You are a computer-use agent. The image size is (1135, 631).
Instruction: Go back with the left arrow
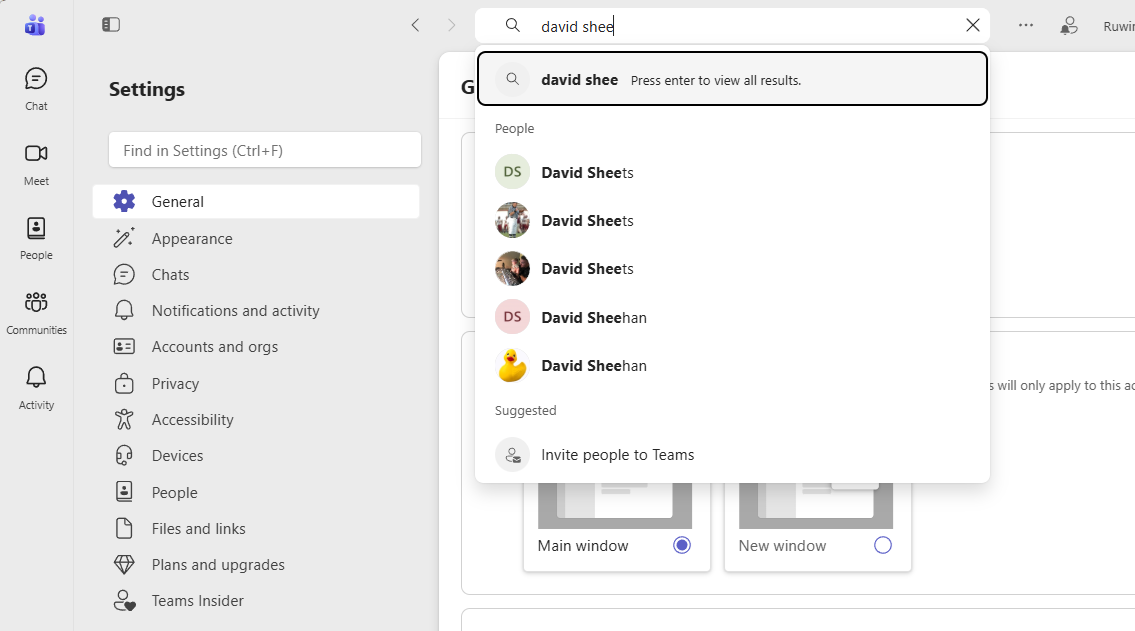tap(415, 25)
